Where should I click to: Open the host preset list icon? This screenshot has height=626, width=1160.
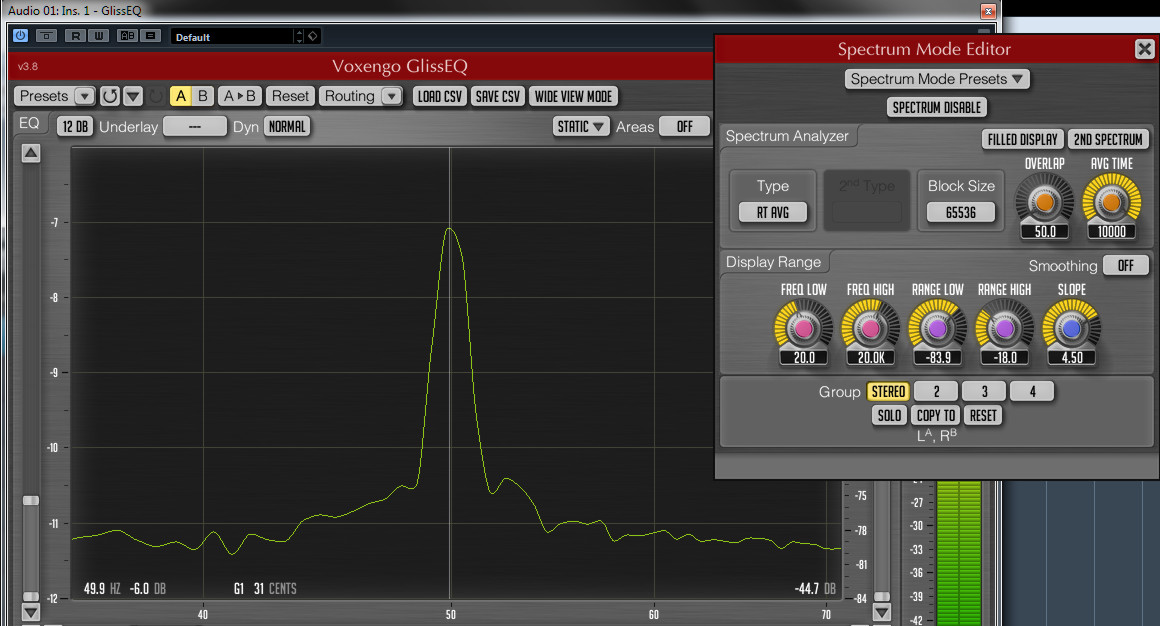click(x=150, y=36)
